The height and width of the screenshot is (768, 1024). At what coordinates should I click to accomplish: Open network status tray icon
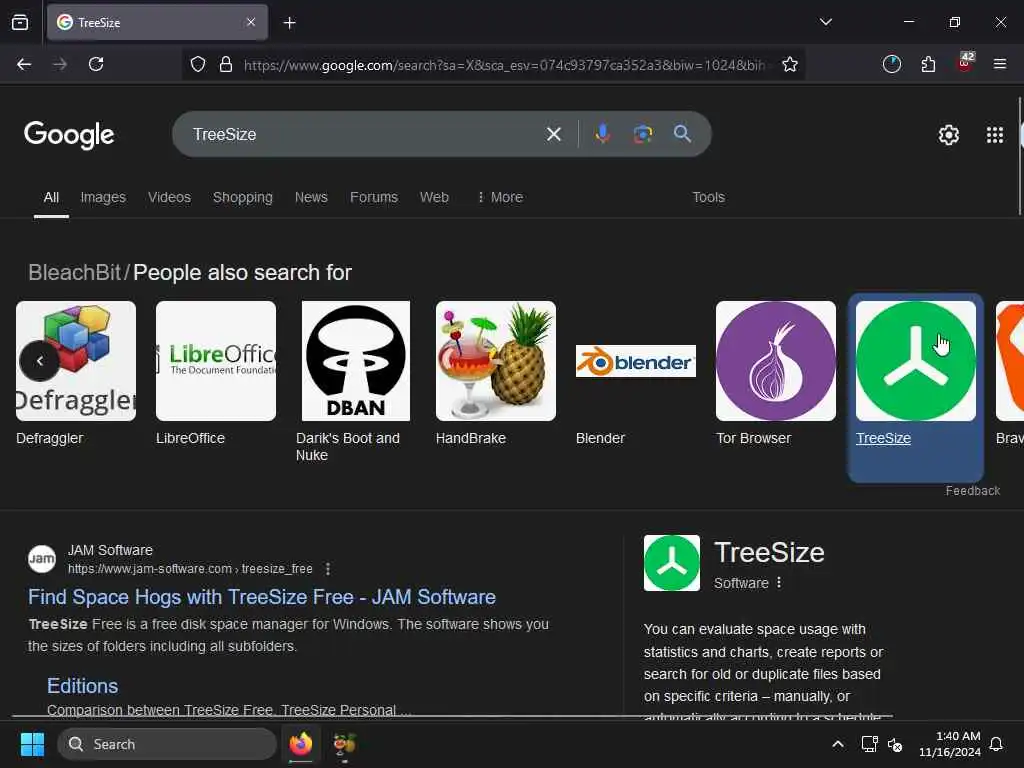coord(869,744)
